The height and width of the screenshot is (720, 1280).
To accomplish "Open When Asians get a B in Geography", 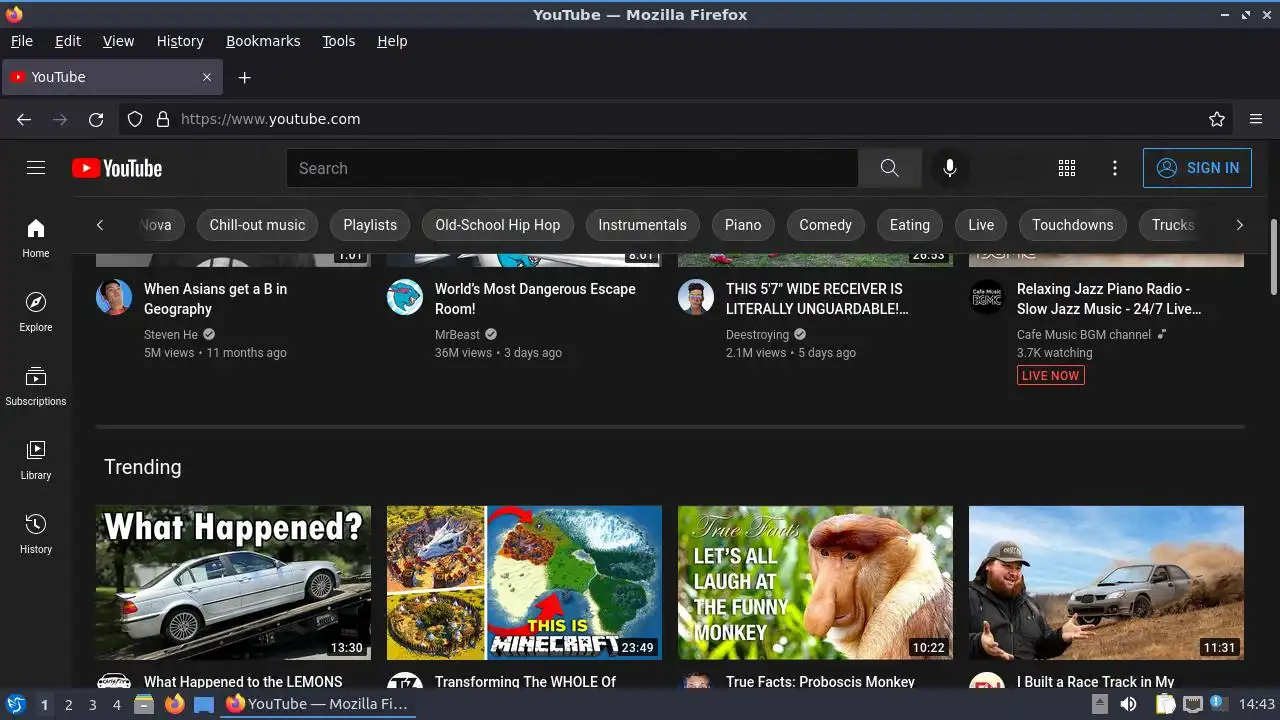I will [x=215, y=299].
